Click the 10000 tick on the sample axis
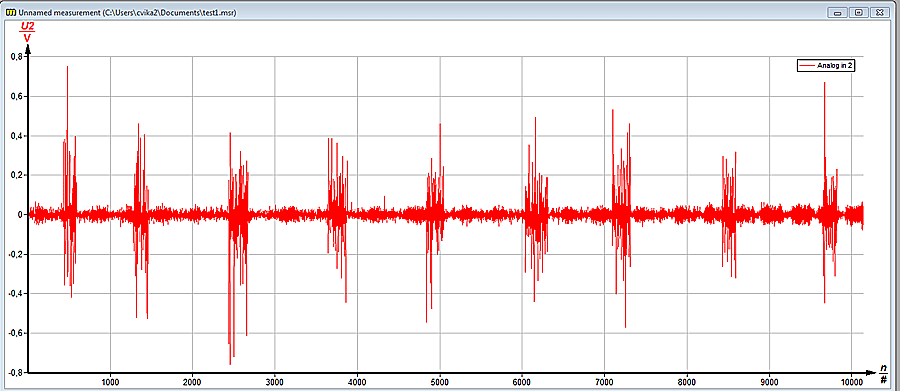The width and height of the screenshot is (900, 391). (851, 382)
